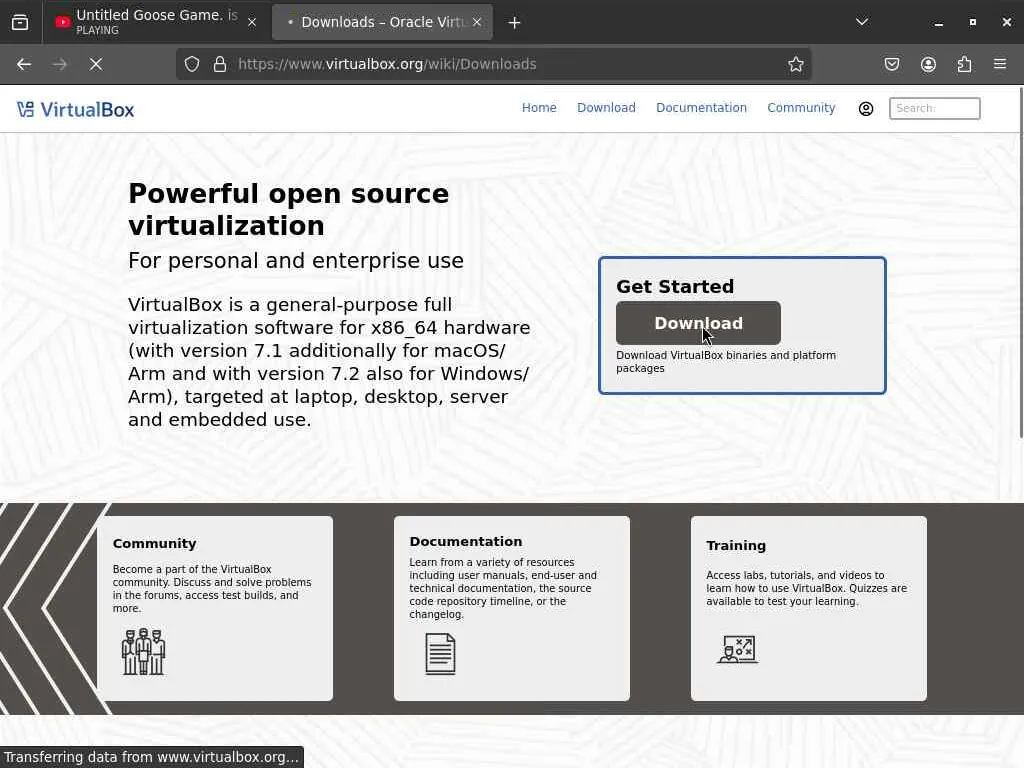View site security padlock info
Image resolution: width=1024 pixels, height=768 pixels.
220,64
